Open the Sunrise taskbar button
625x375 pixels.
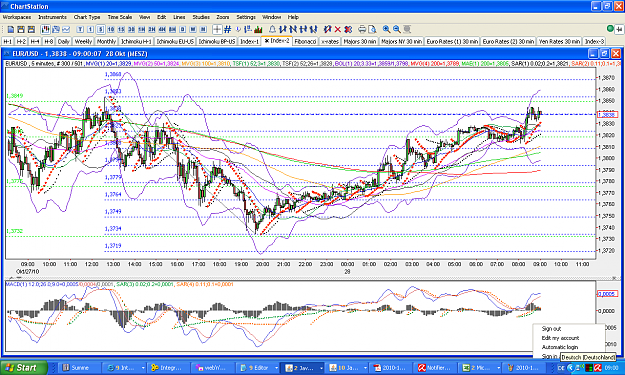pos(79,368)
